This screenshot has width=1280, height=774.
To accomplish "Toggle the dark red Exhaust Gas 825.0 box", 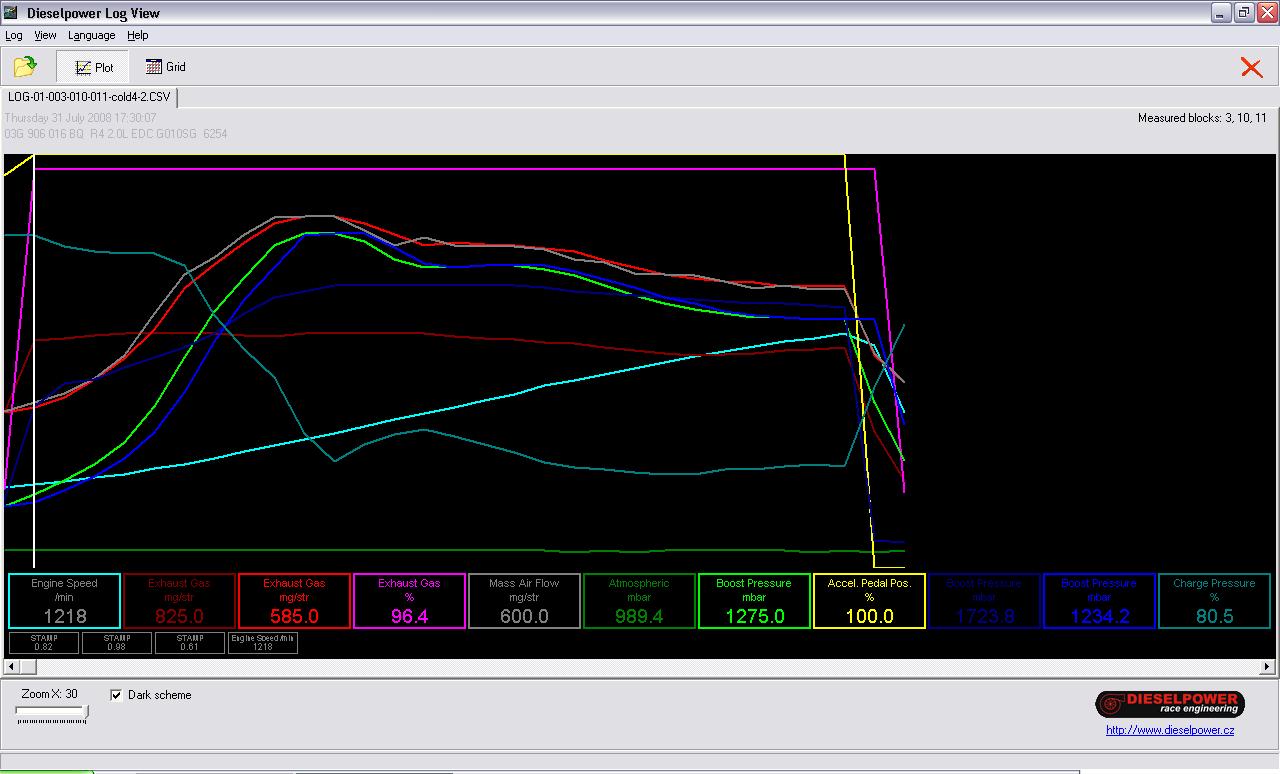I will click(x=179, y=600).
